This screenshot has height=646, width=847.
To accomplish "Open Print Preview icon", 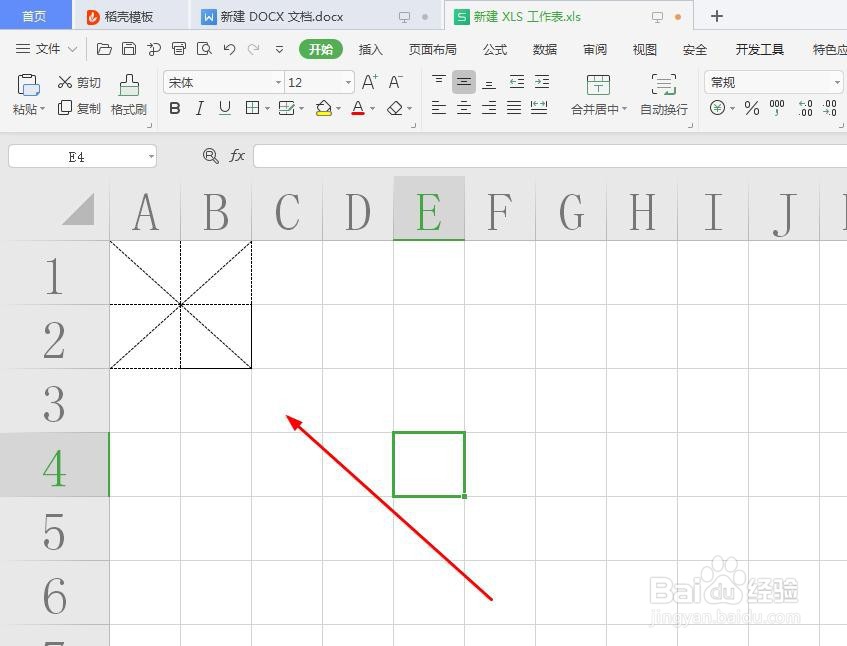I will pos(204,49).
